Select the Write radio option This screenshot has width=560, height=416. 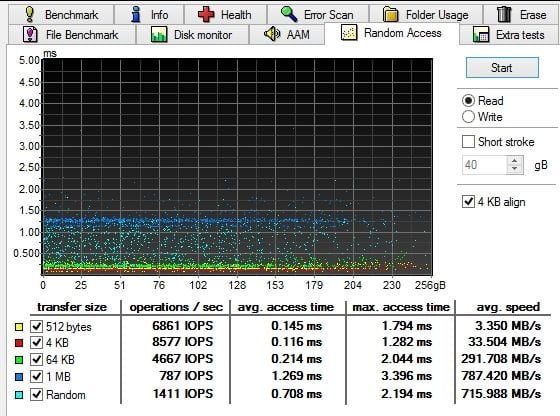tap(482, 116)
